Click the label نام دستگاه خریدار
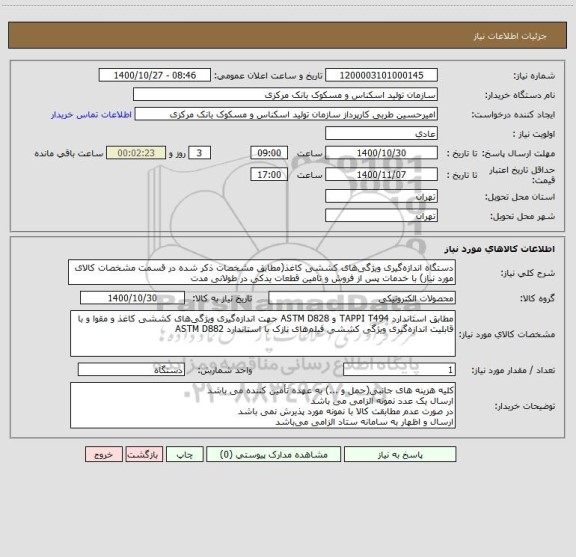This screenshot has width=576, height=557. pos(520,95)
